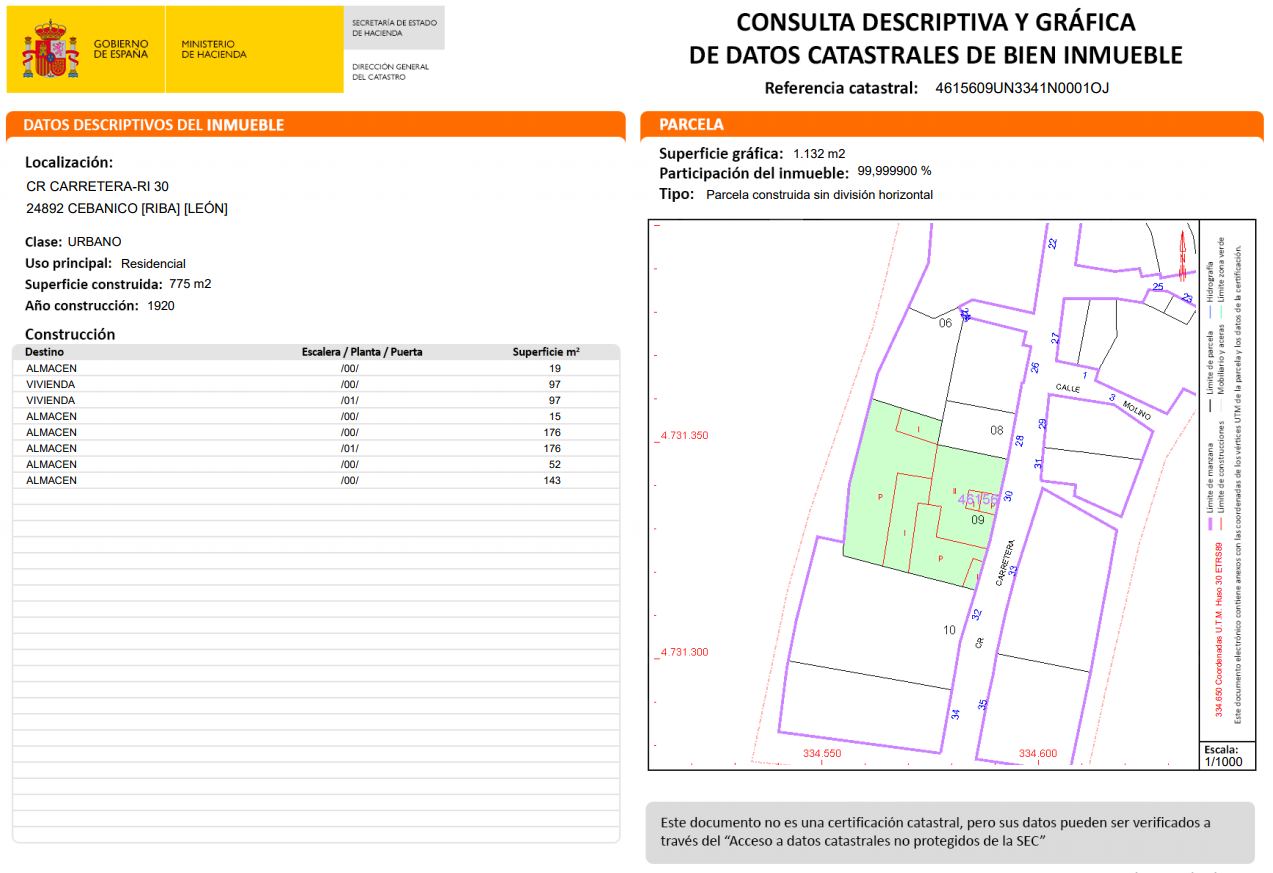Click street number 22 on the map
1273x873 pixels.
point(1052,243)
